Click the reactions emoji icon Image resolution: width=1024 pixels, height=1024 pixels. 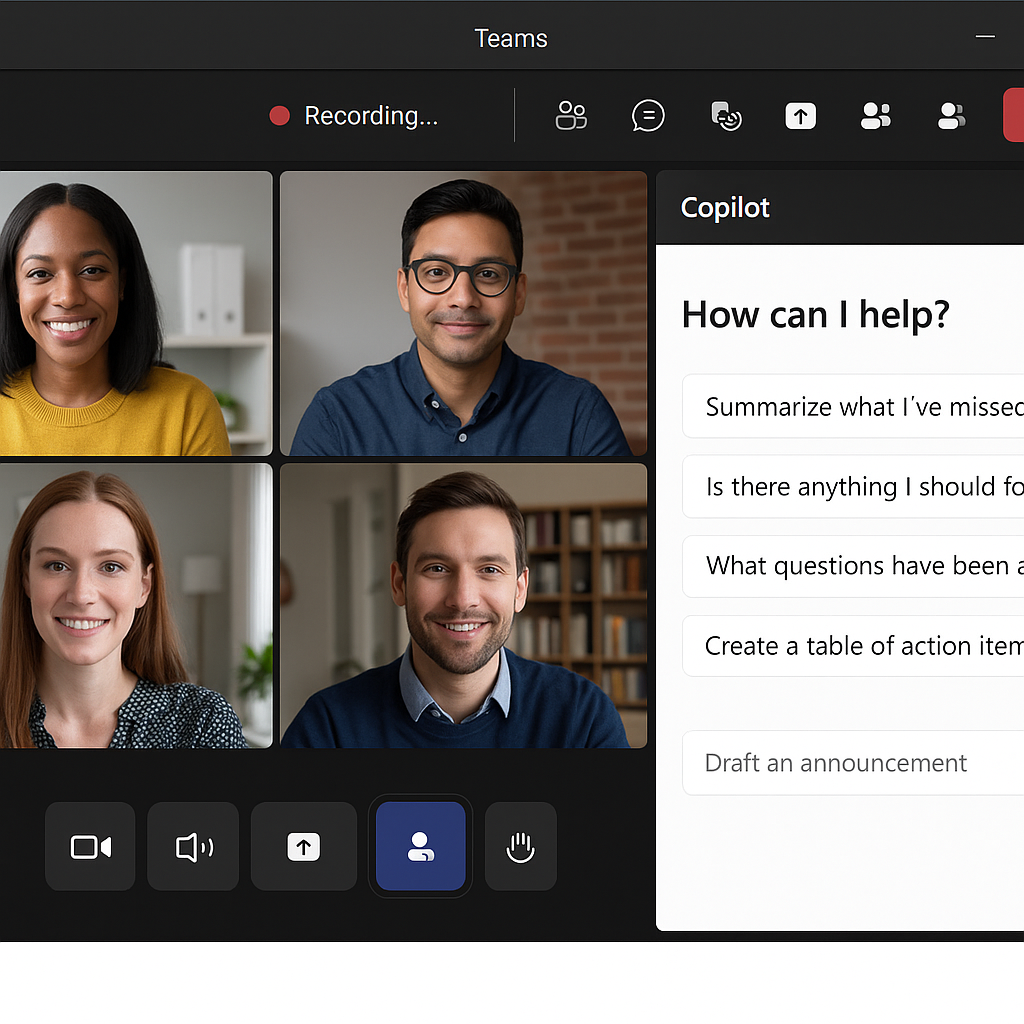(x=726, y=116)
